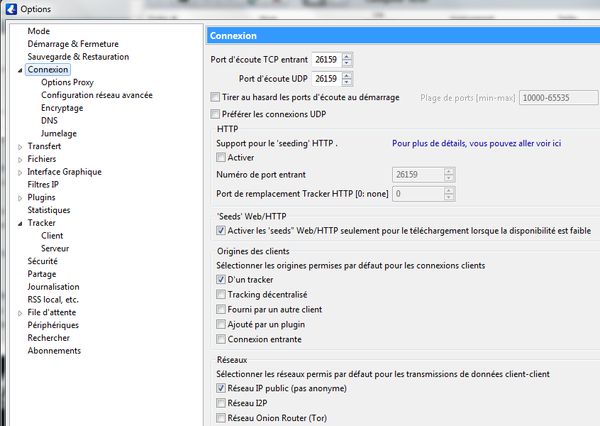Screen dimensions: 600x426
Task: Collapse the Tracker tree node arrow
Action: pos(20,224)
